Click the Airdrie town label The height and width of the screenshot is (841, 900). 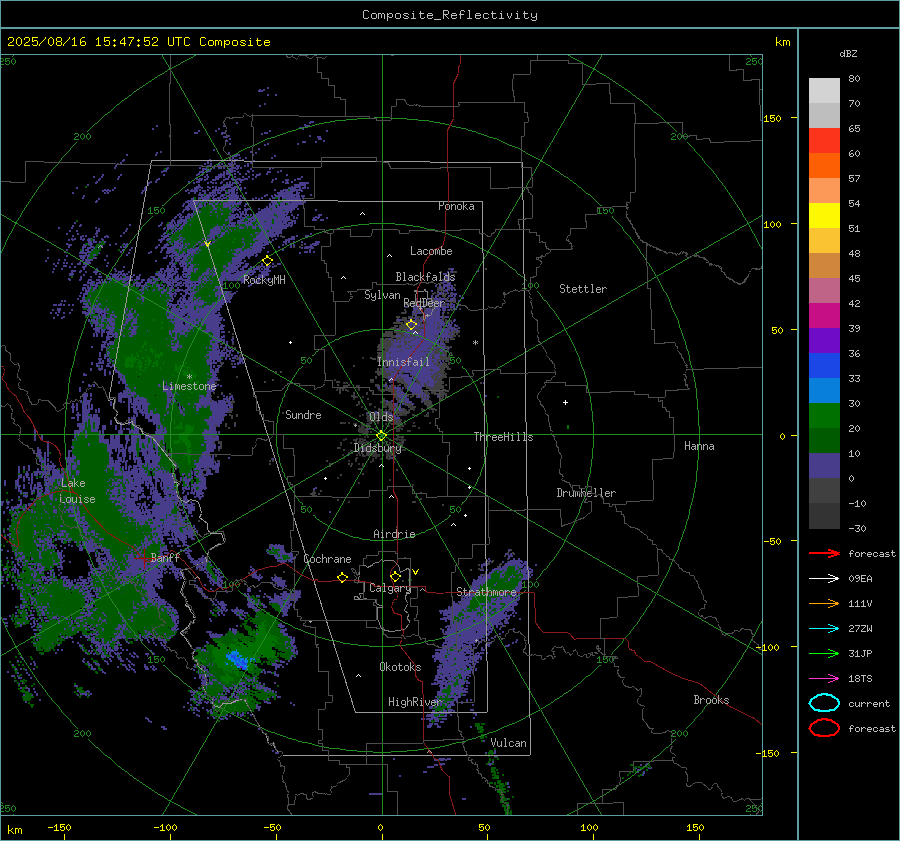point(394,534)
